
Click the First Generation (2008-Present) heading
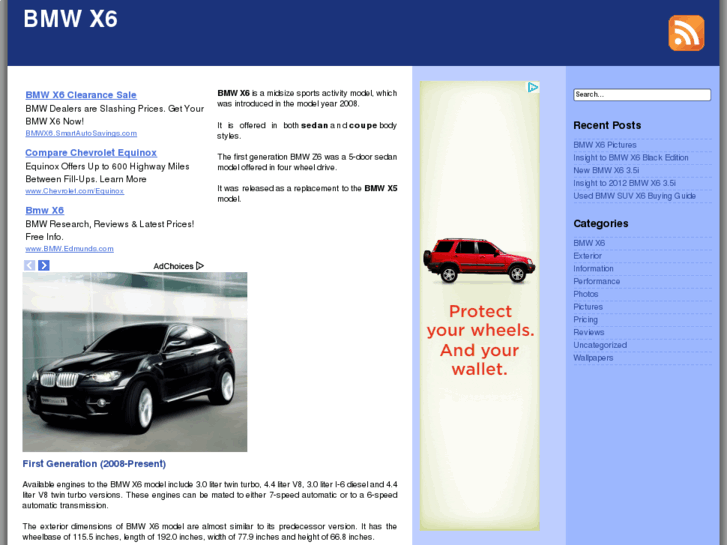click(x=94, y=464)
